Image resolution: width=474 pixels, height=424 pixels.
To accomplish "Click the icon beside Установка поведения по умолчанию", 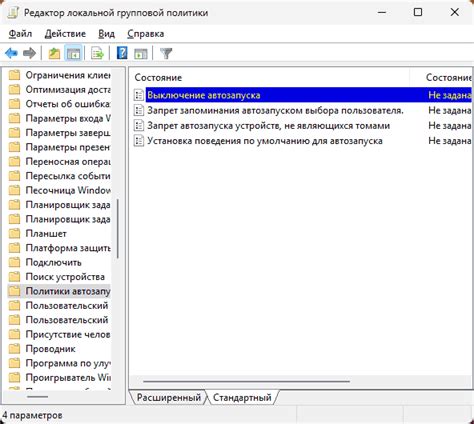I will click(139, 141).
